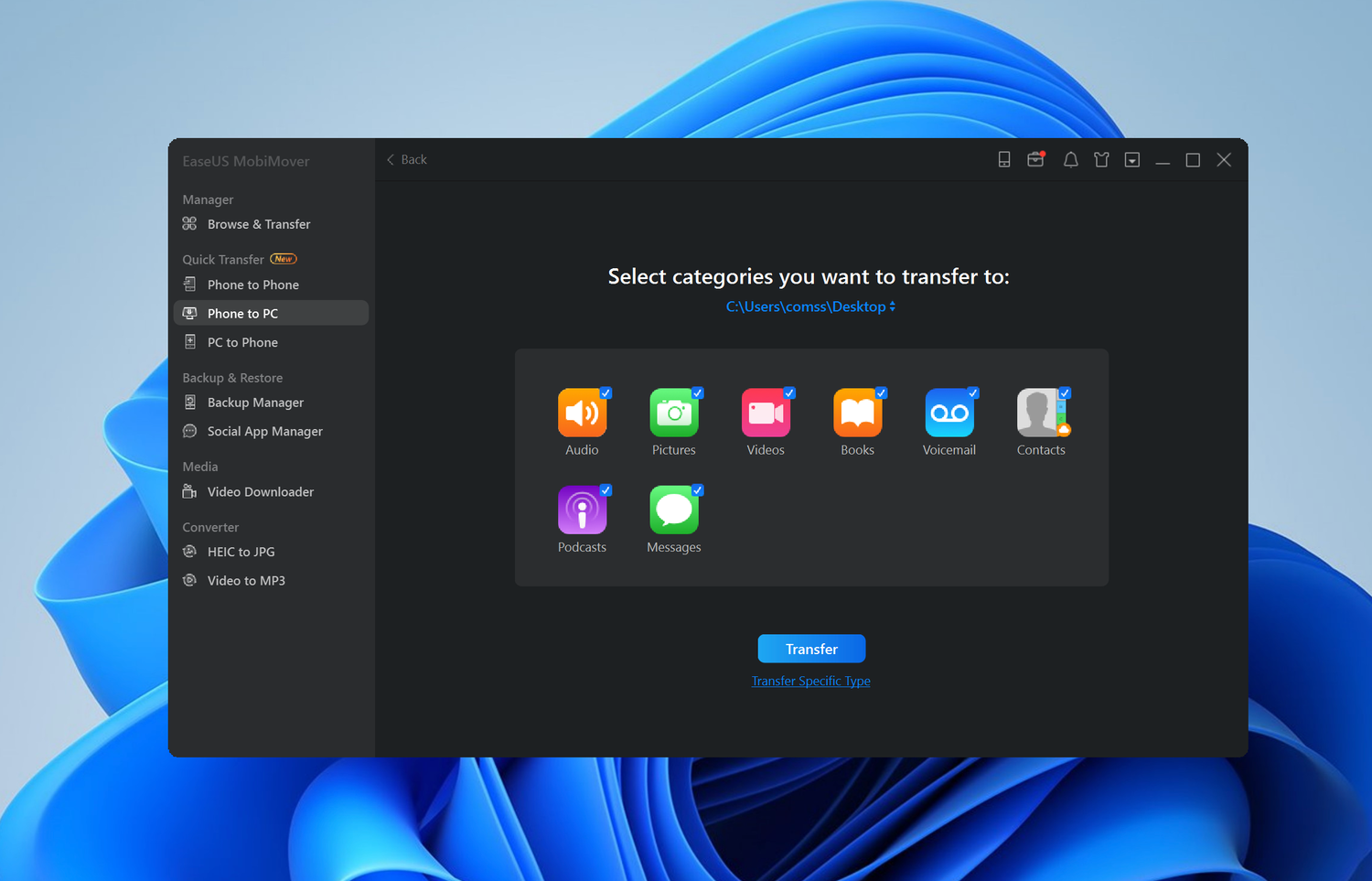Click the Pictures camera icon
This screenshot has height=881, width=1372.
674,413
